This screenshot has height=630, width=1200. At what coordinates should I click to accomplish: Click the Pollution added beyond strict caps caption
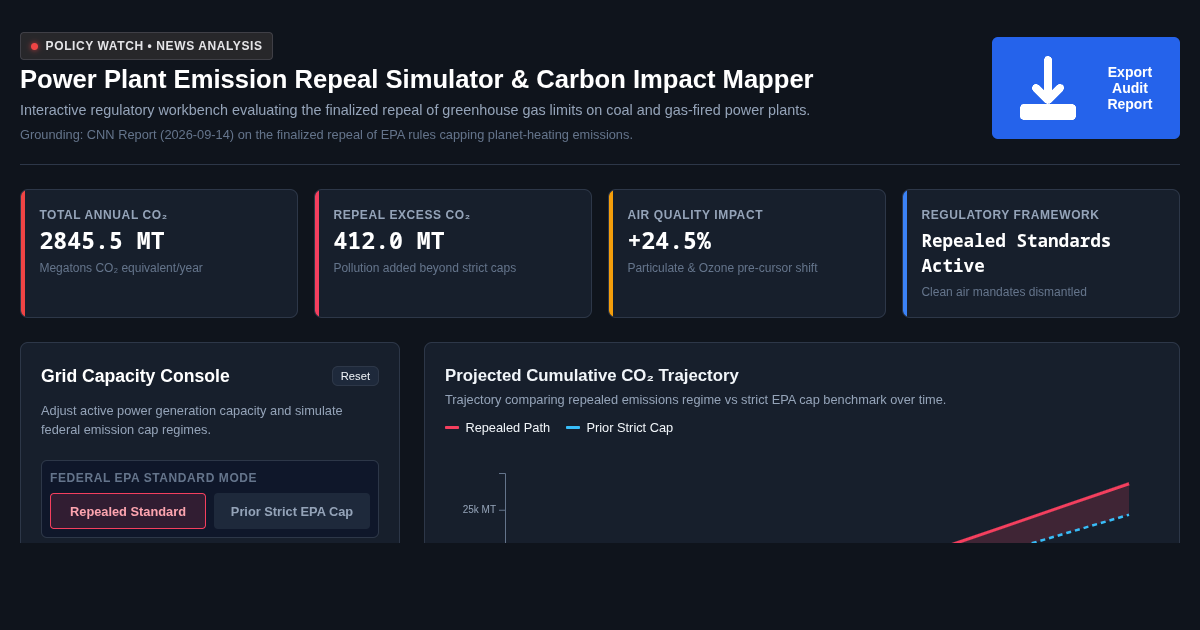coord(424,268)
